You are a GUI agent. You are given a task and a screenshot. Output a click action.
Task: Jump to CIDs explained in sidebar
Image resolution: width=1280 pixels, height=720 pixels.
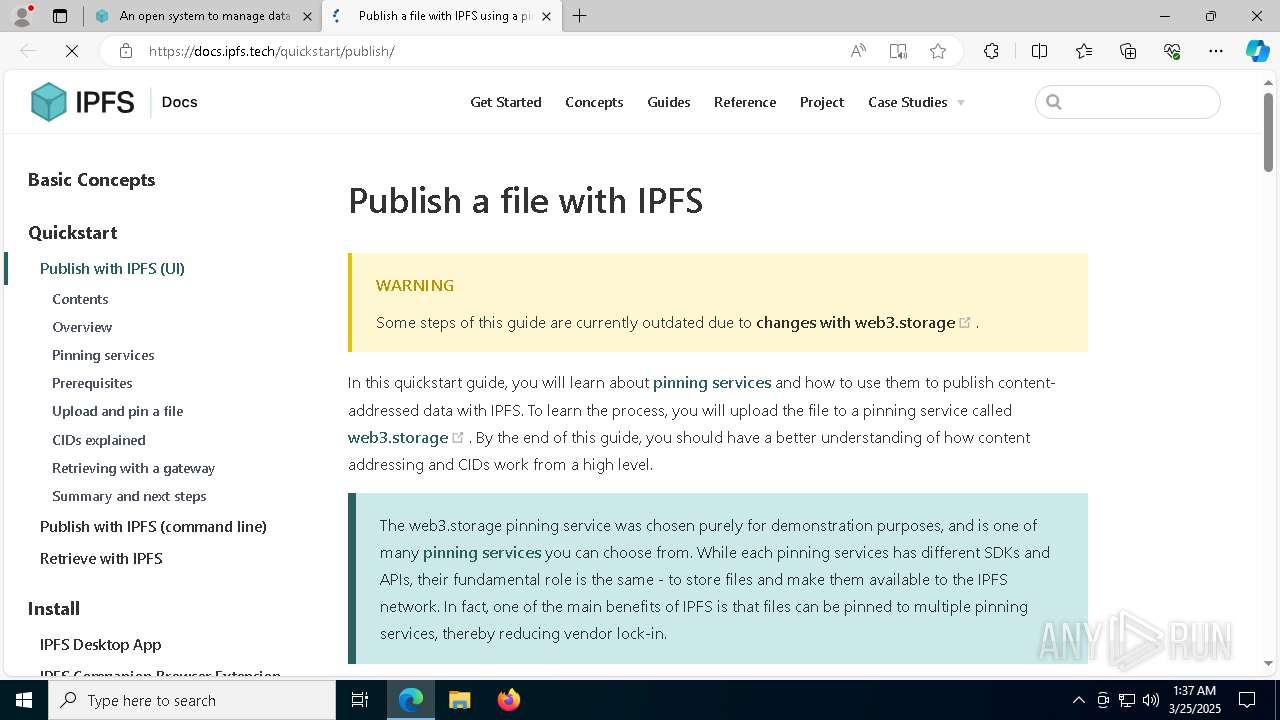coord(99,440)
